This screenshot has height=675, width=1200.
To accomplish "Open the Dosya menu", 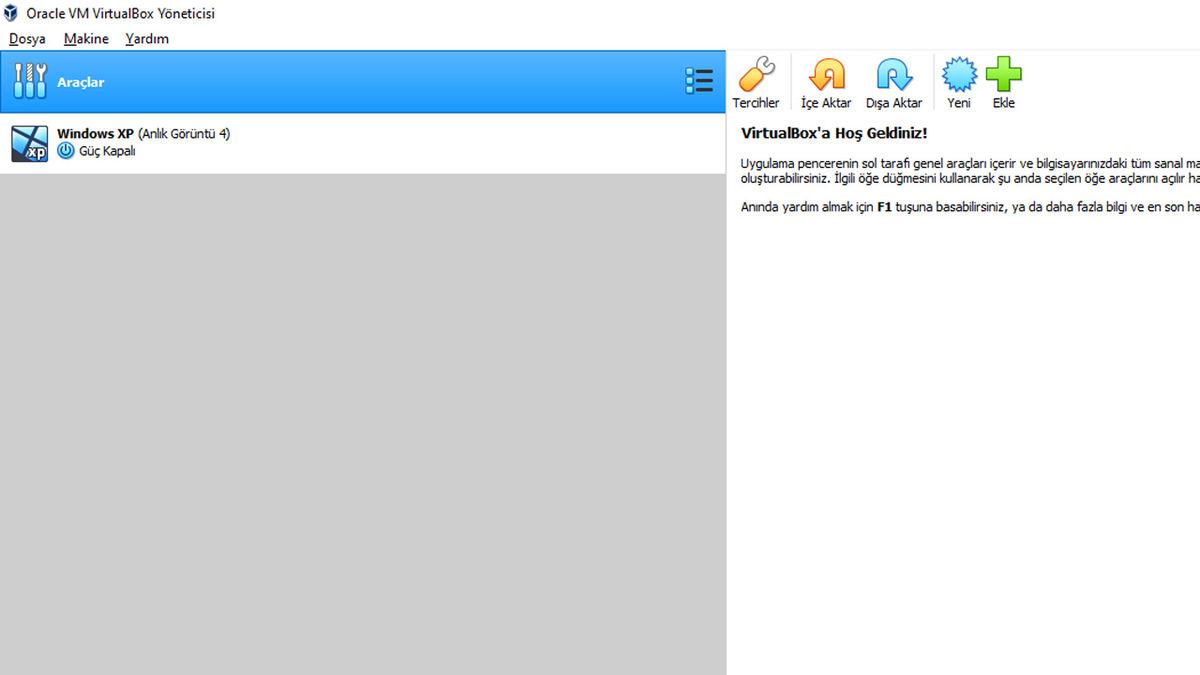I will tap(26, 38).
